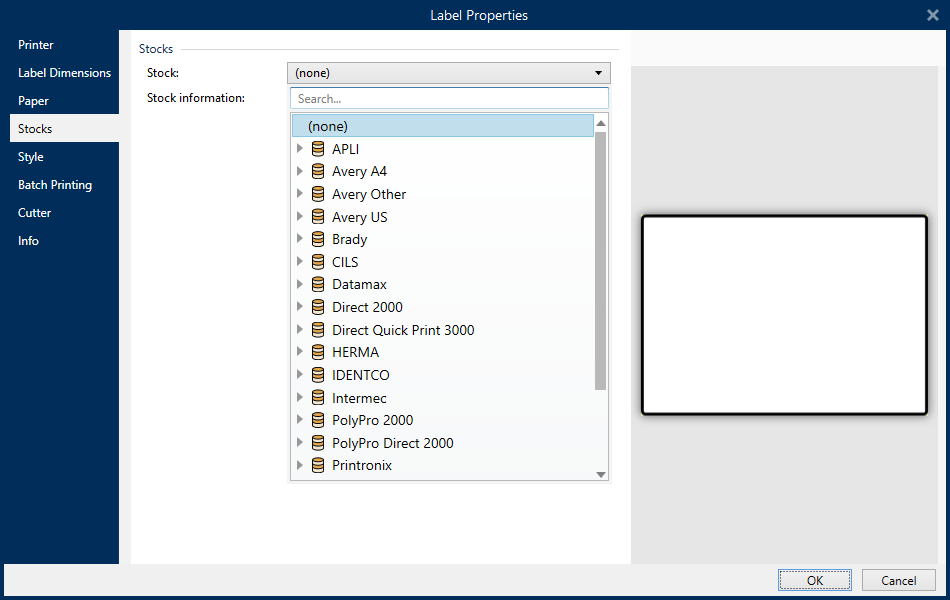Expand the IDENTCO tree node
This screenshot has width=950, height=600.
coord(300,375)
